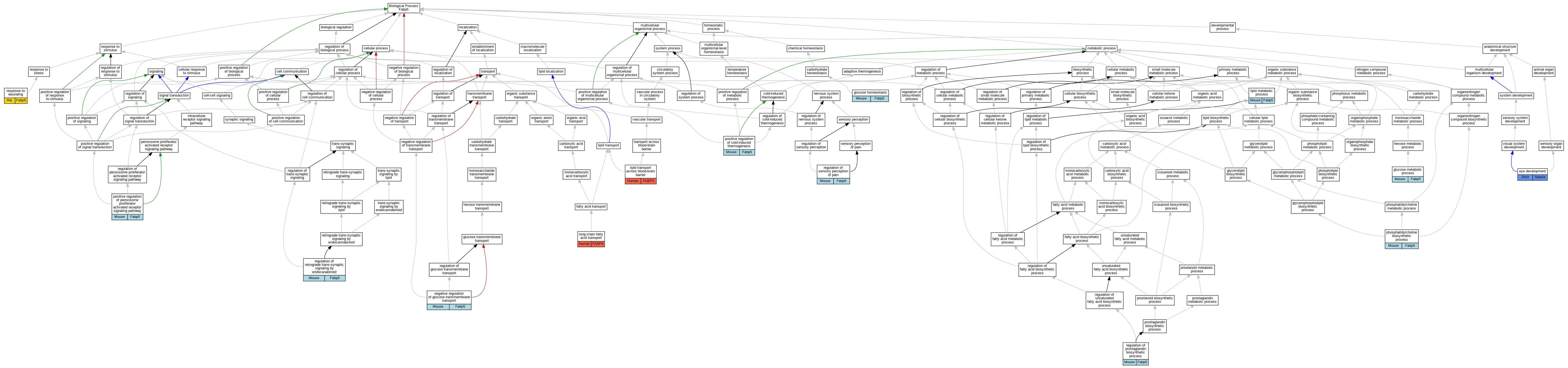Click the 'chemical homeostasis' node
Image resolution: width=1568 pixels, height=368 pixels.
click(805, 48)
